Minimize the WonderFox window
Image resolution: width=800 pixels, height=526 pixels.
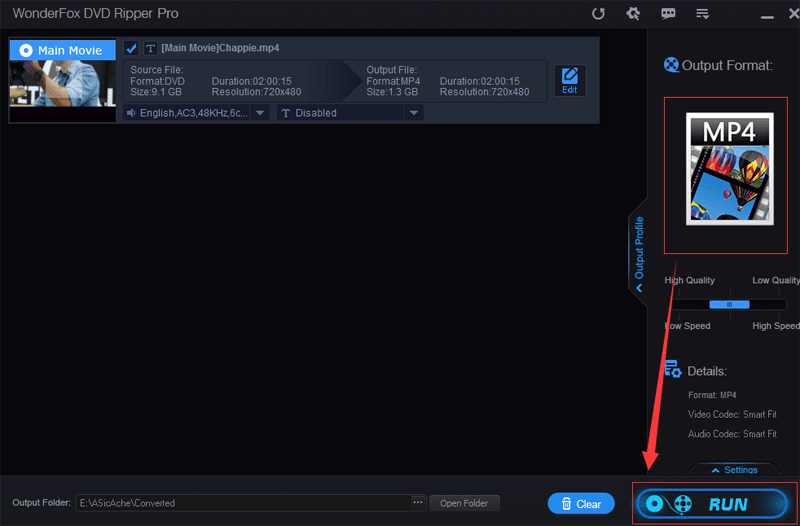767,17
